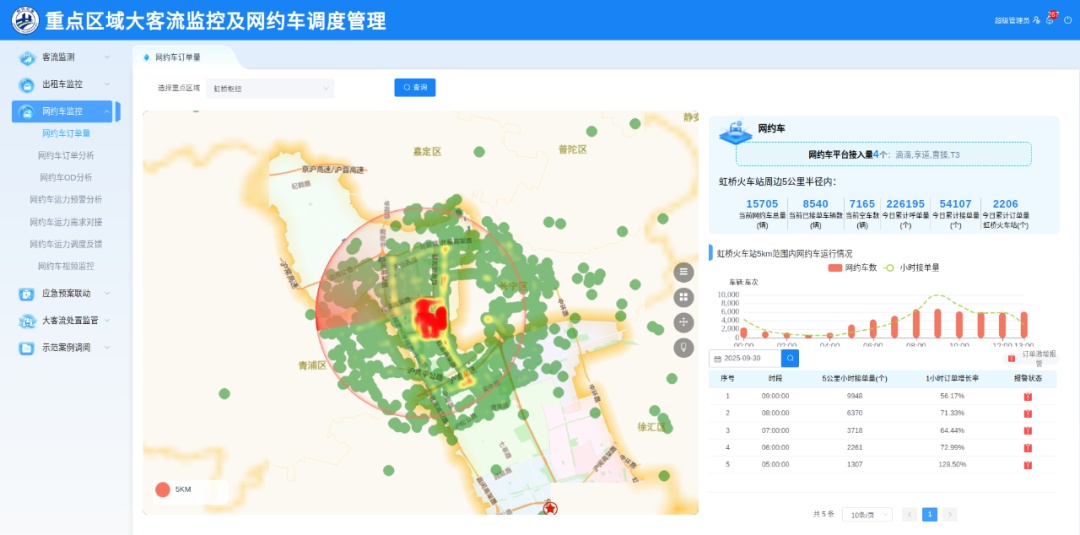Click the red alarm icon in row 1

coord(1028,396)
